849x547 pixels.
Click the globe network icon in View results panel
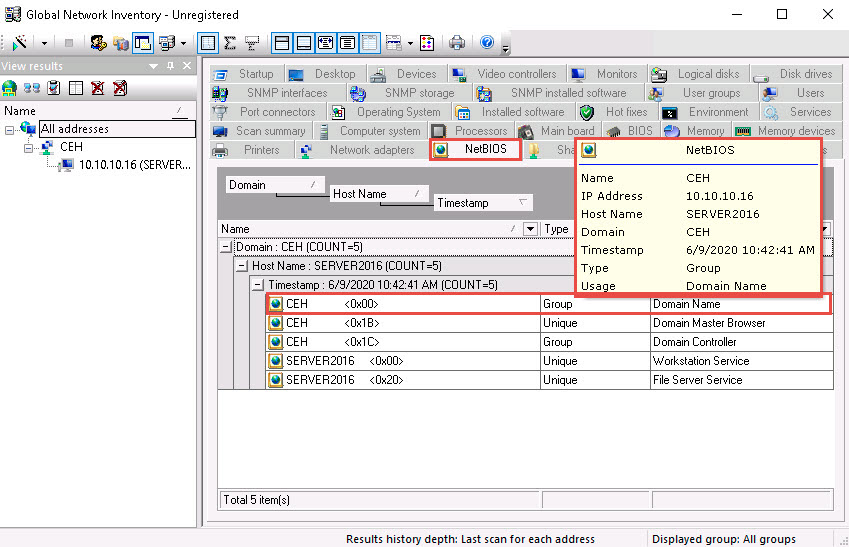10,88
